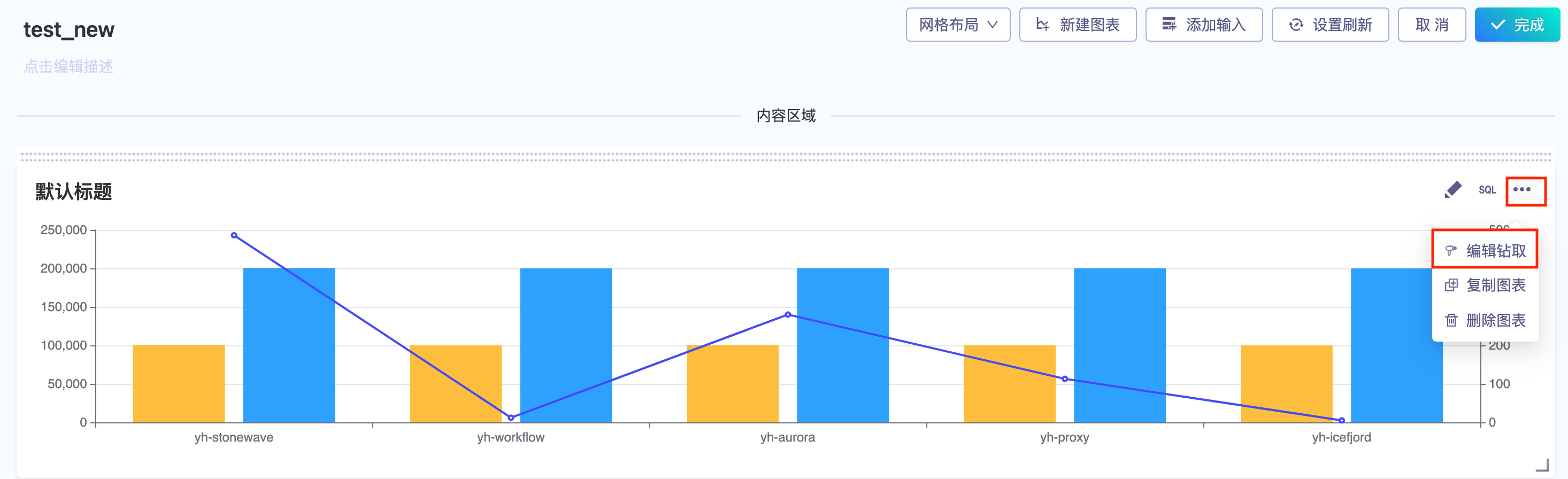Click the checkmark icon in 完成
Image resolution: width=1568 pixels, height=479 pixels.
pyautogui.click(x=1497, y=25)
